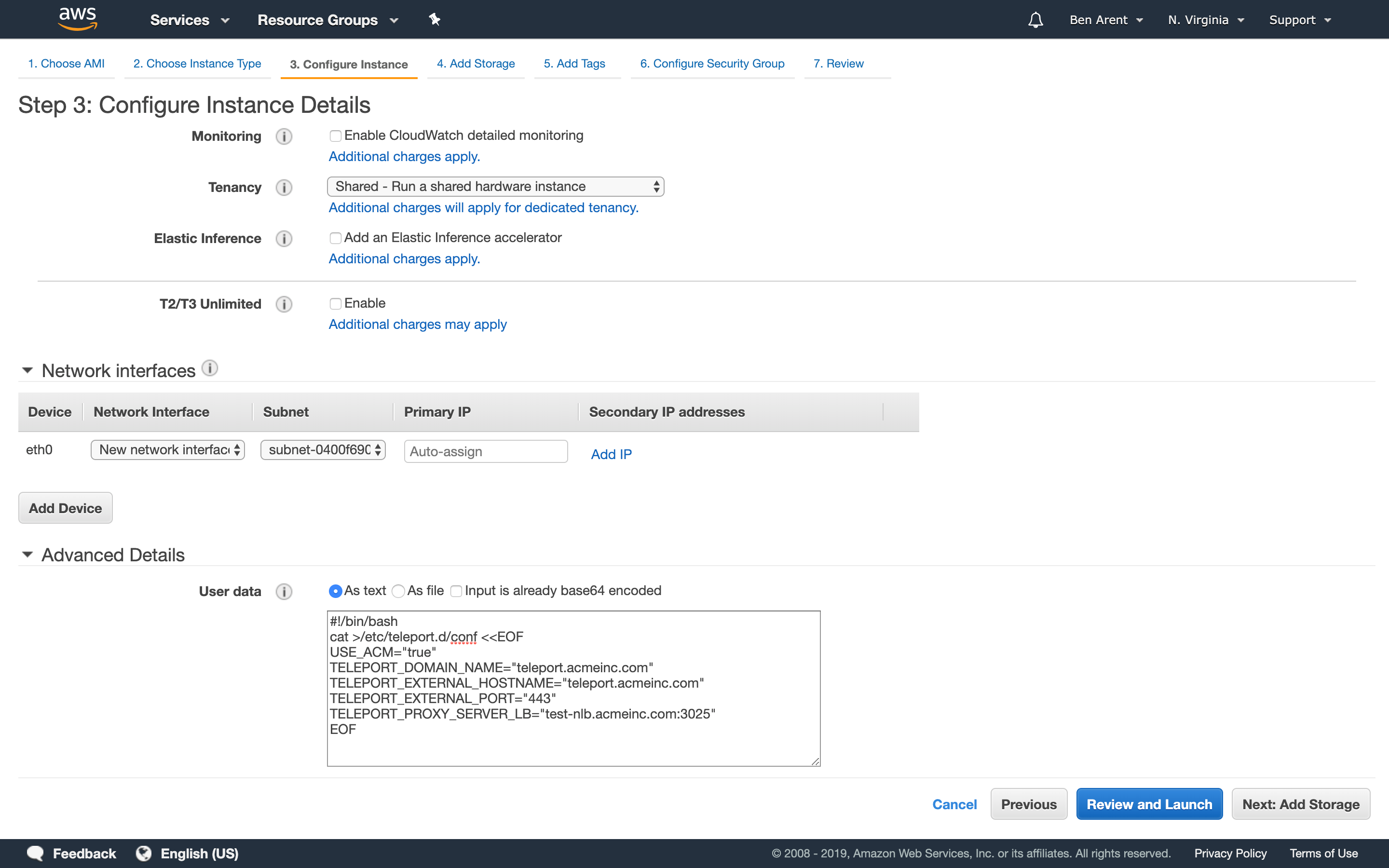The image size is (1389, 868).
Task: Click English (US) language selector
Action: [199, 854]
